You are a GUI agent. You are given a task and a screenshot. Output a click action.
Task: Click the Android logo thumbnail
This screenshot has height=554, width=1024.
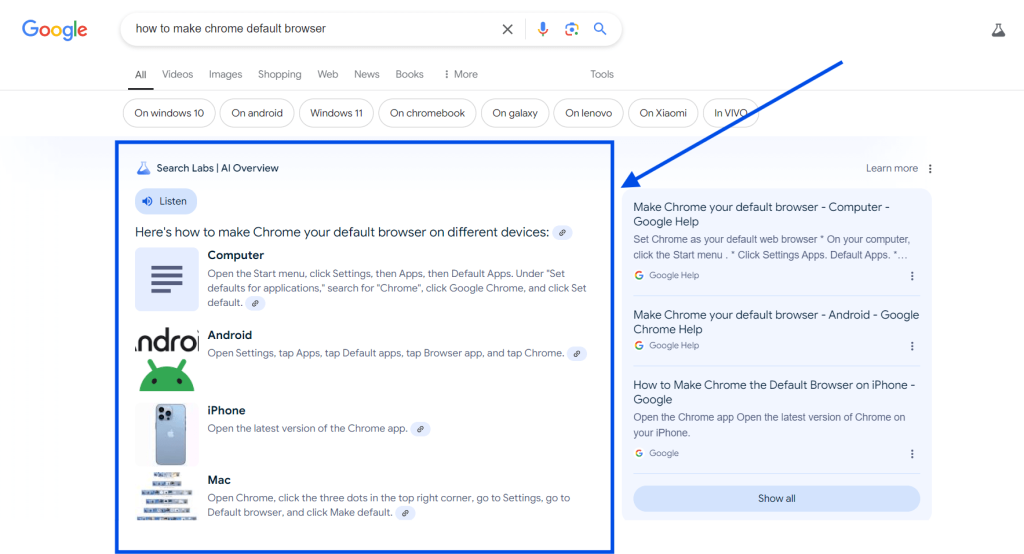[x=167, y=359]
